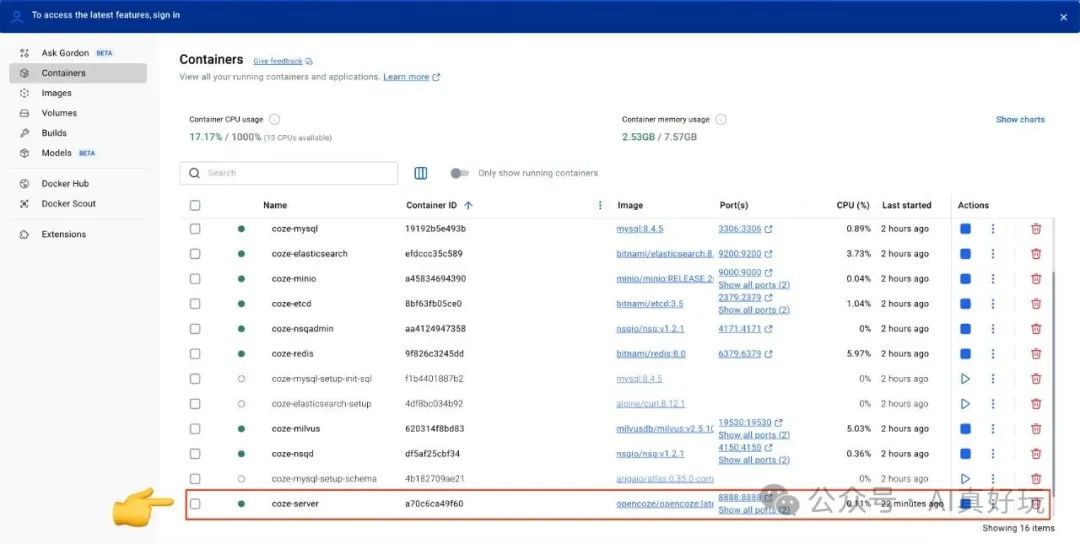This screenshot has height=544, width=1080.
Task: Select coze-server row checkbox
Action: [195, 504]
